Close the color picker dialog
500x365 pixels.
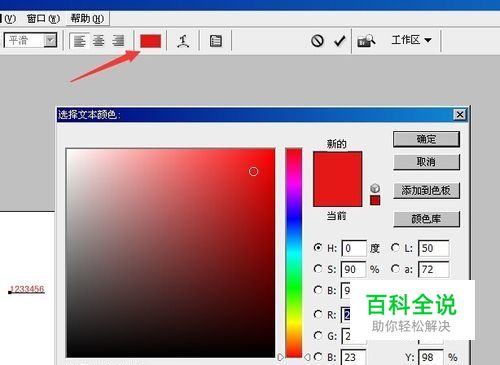tap(460, 115)
